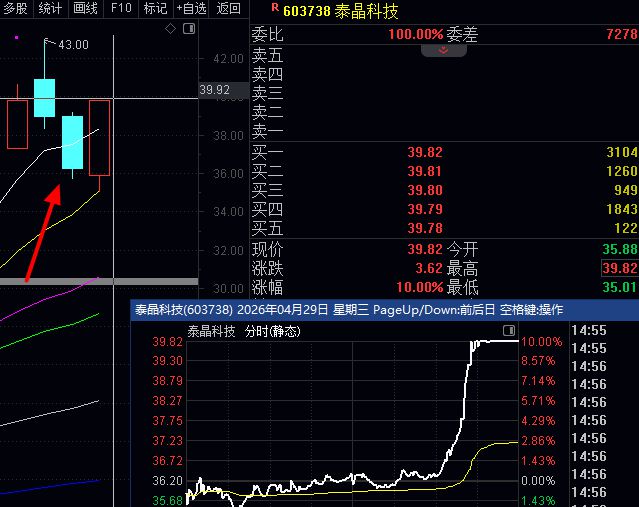The image size is (639, 507).
Task: Click the diamond icon above K-line chart
Action: (170, 29)
